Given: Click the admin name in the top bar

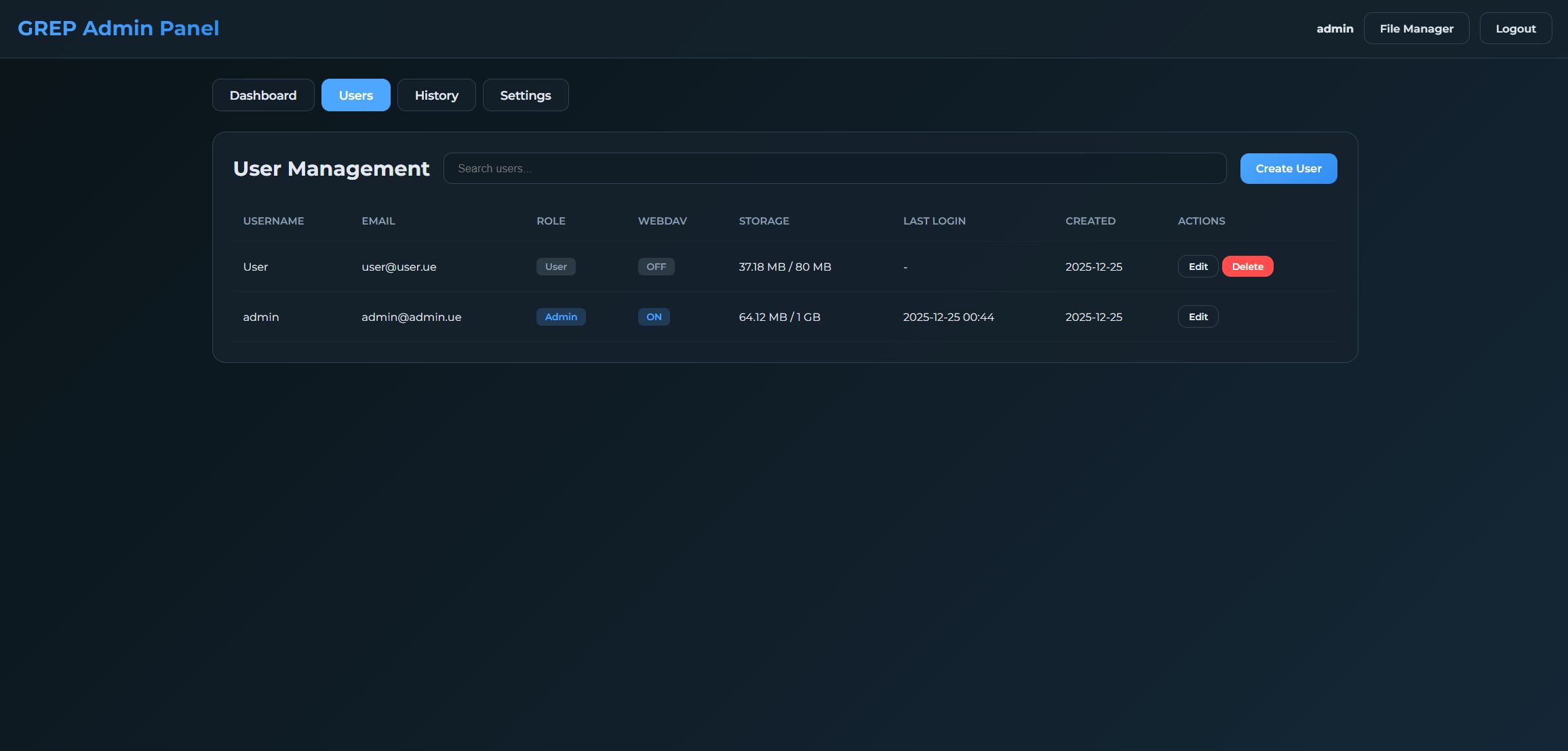Looking at the screenshot, I should [1334, 28].
